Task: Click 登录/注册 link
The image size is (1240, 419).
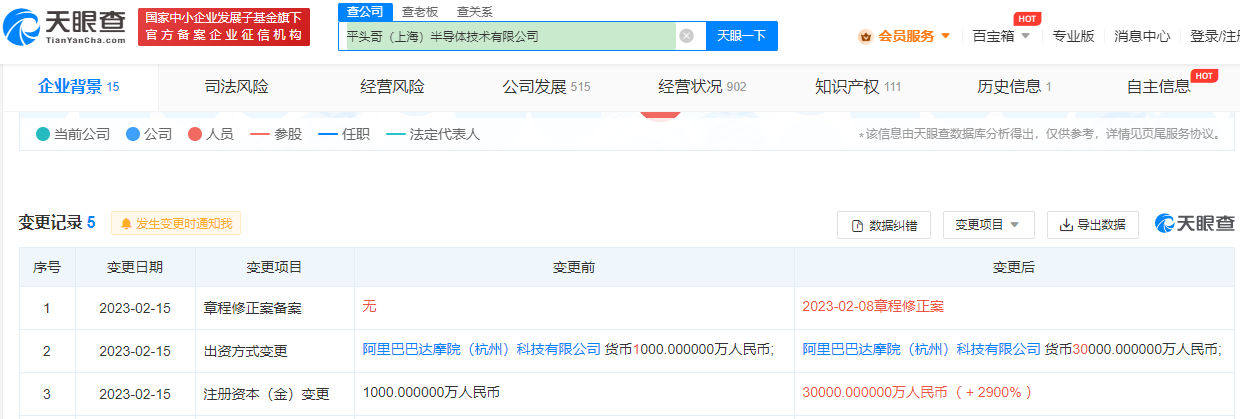Action: (x=1214, y=36)
